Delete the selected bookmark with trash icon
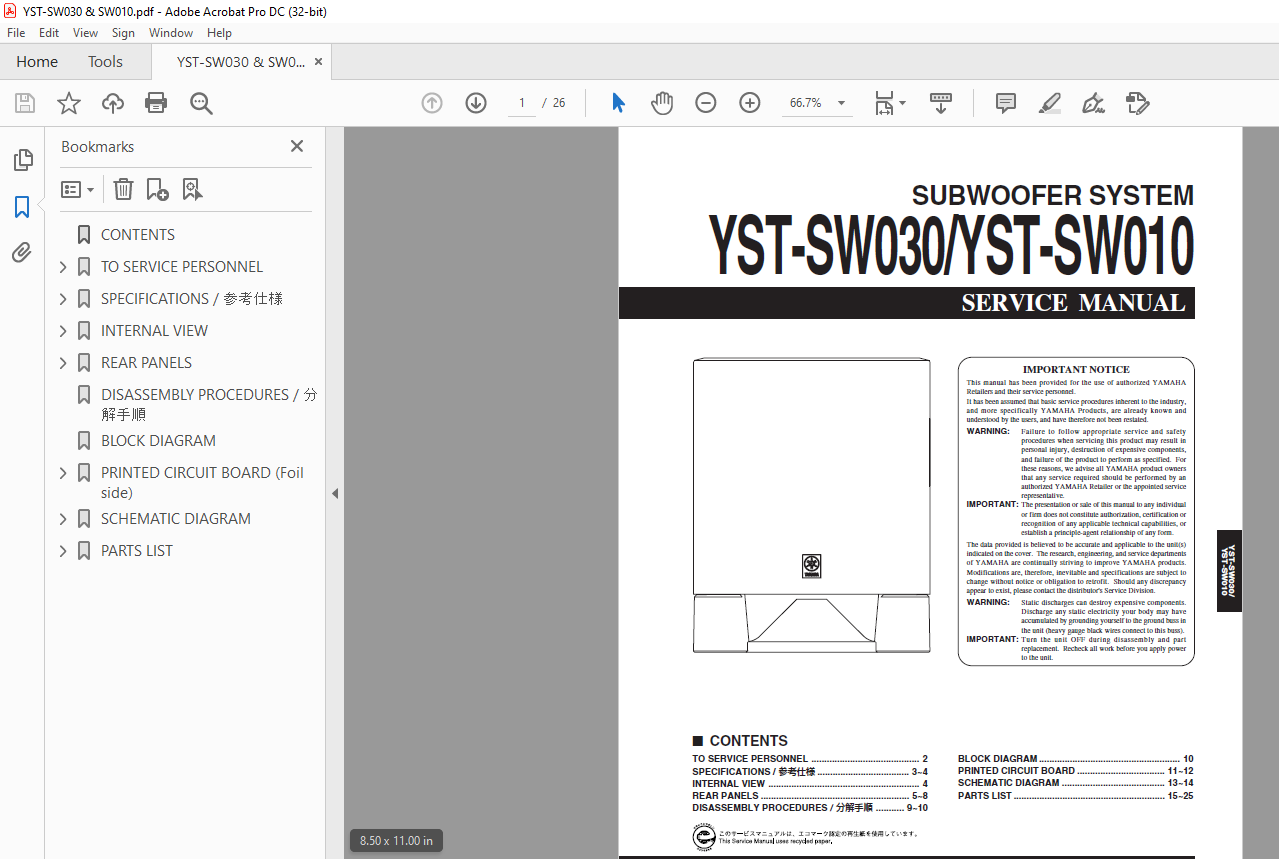Image resolution: width=1279 pixels, height=859 pixels. [123, 189]
